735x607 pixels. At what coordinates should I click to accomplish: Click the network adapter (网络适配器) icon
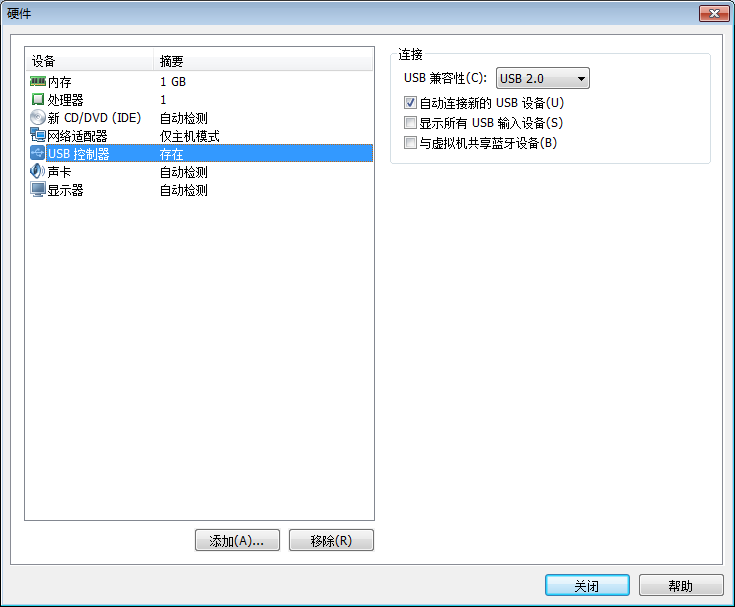(38, 135)
